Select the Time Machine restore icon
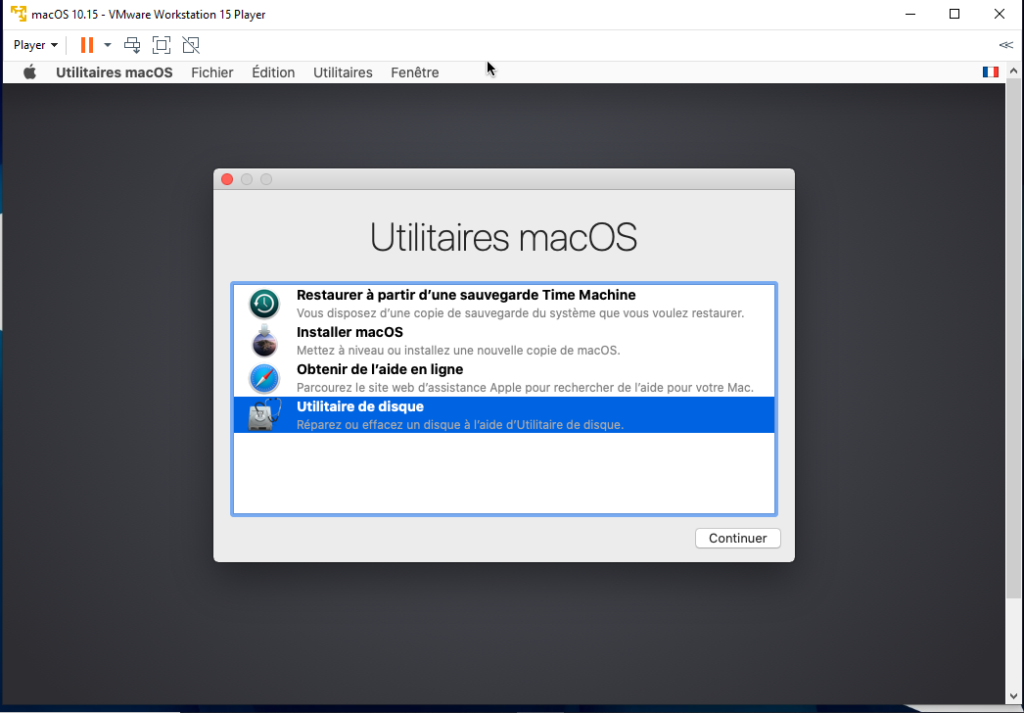The width and height of the screenshot is (1024, 713). click(x=264, y=304)
